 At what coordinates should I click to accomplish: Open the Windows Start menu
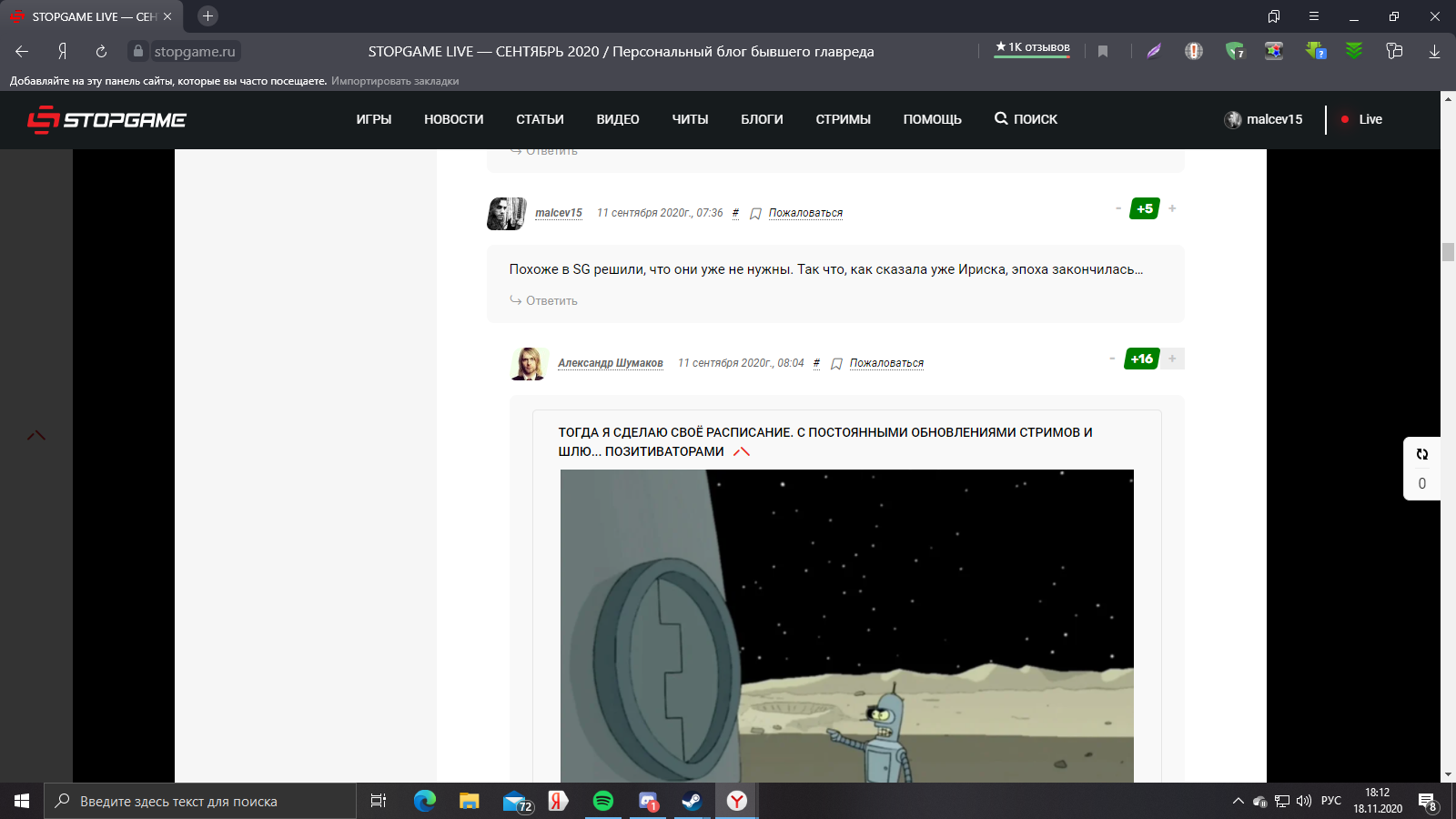point(22,801)
